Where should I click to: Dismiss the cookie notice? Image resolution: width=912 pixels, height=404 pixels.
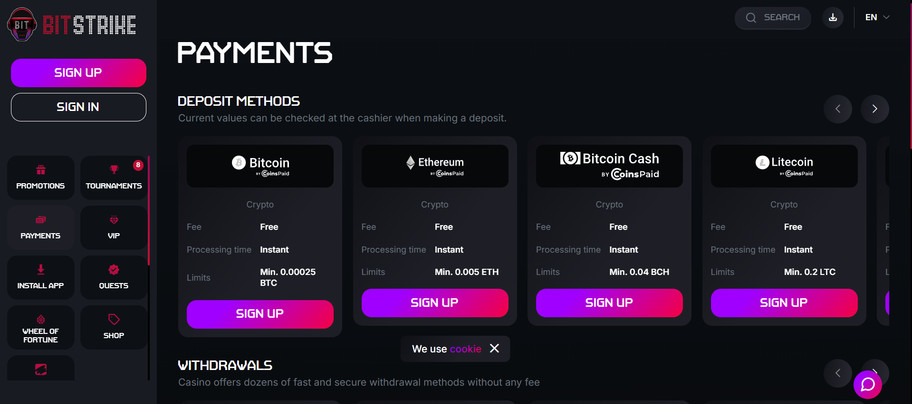click(494, 349)
